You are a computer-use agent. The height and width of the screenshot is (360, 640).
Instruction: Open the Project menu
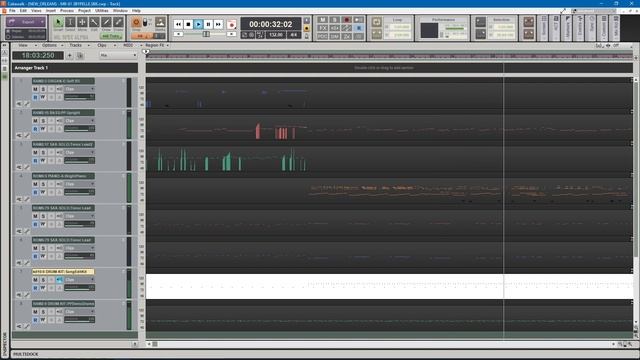[x=84, y=11]
